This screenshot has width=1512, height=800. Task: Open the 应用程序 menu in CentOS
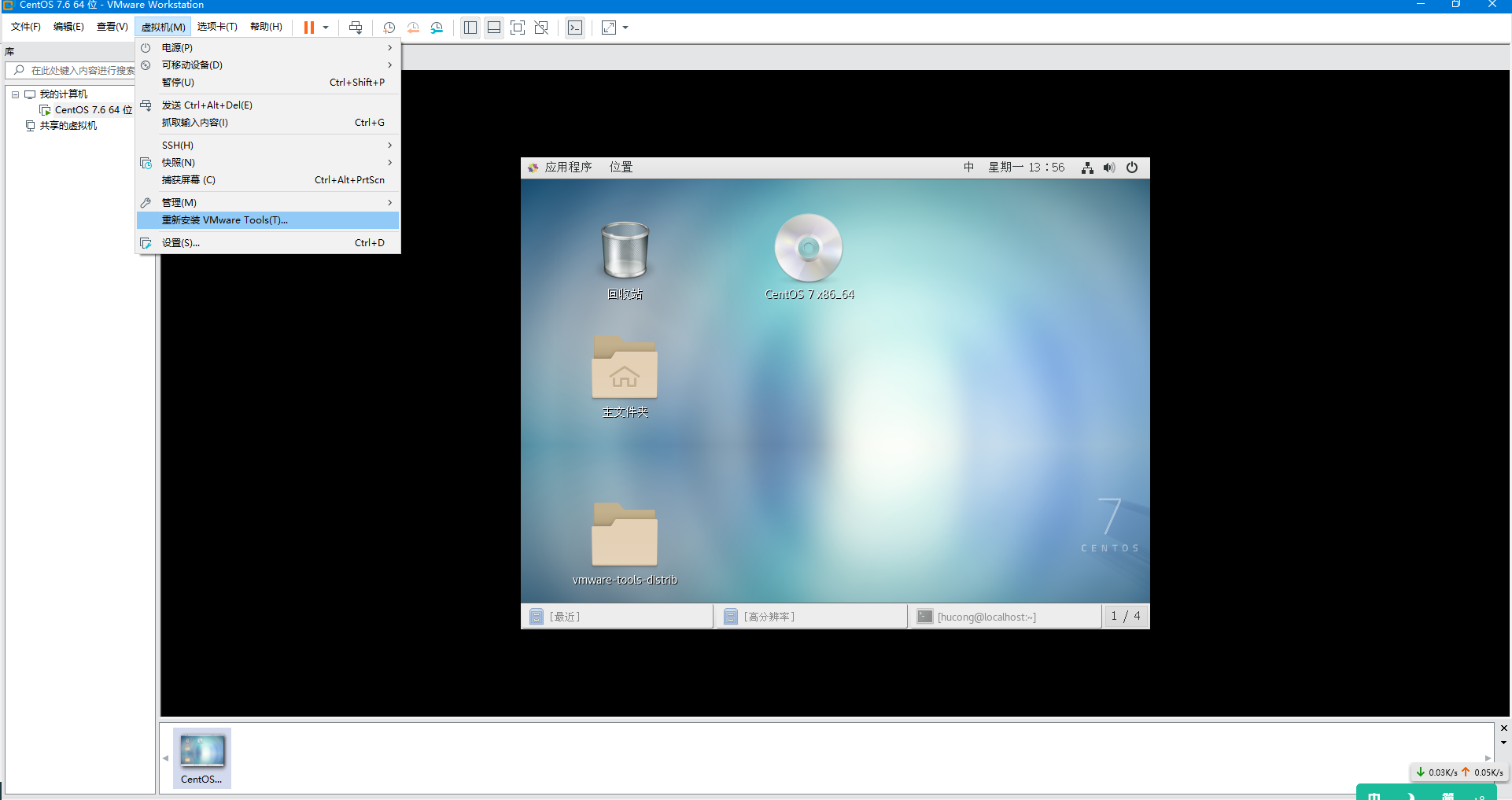(x=560, y=168)
